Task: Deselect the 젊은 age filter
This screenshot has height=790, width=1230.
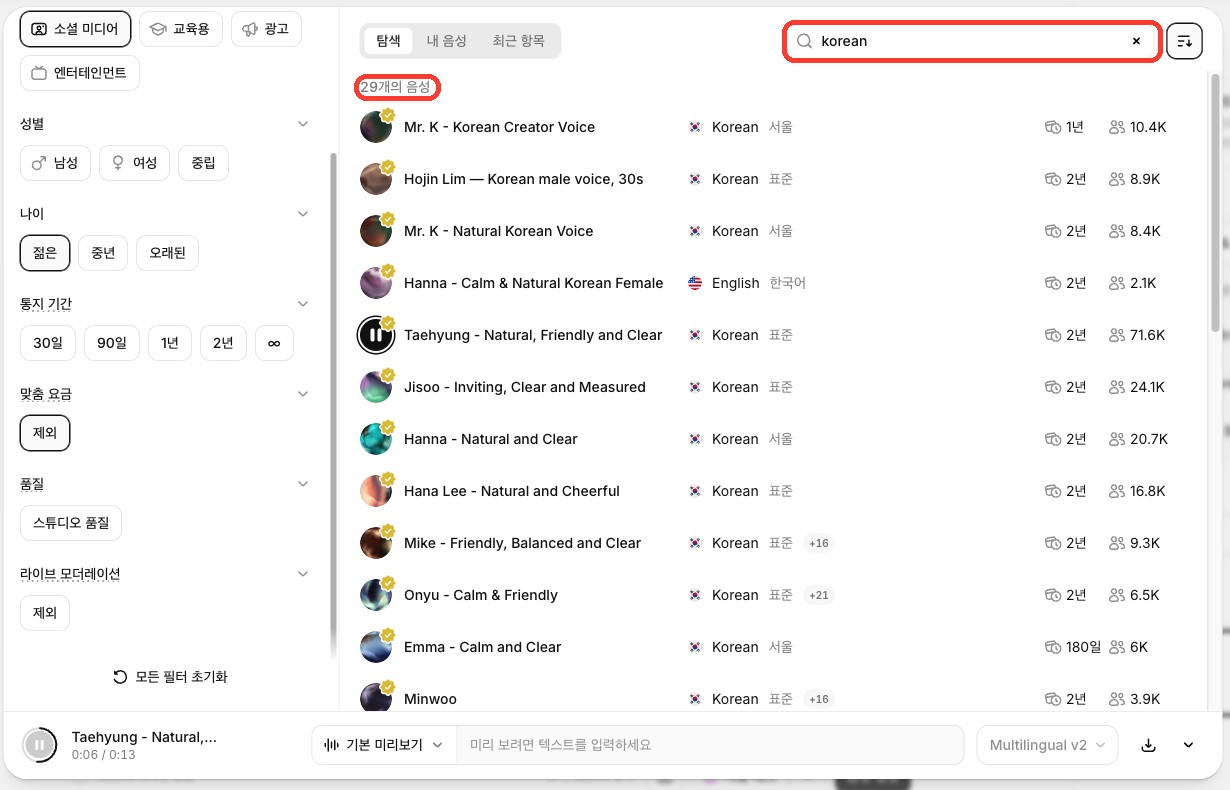Action: 45,253
